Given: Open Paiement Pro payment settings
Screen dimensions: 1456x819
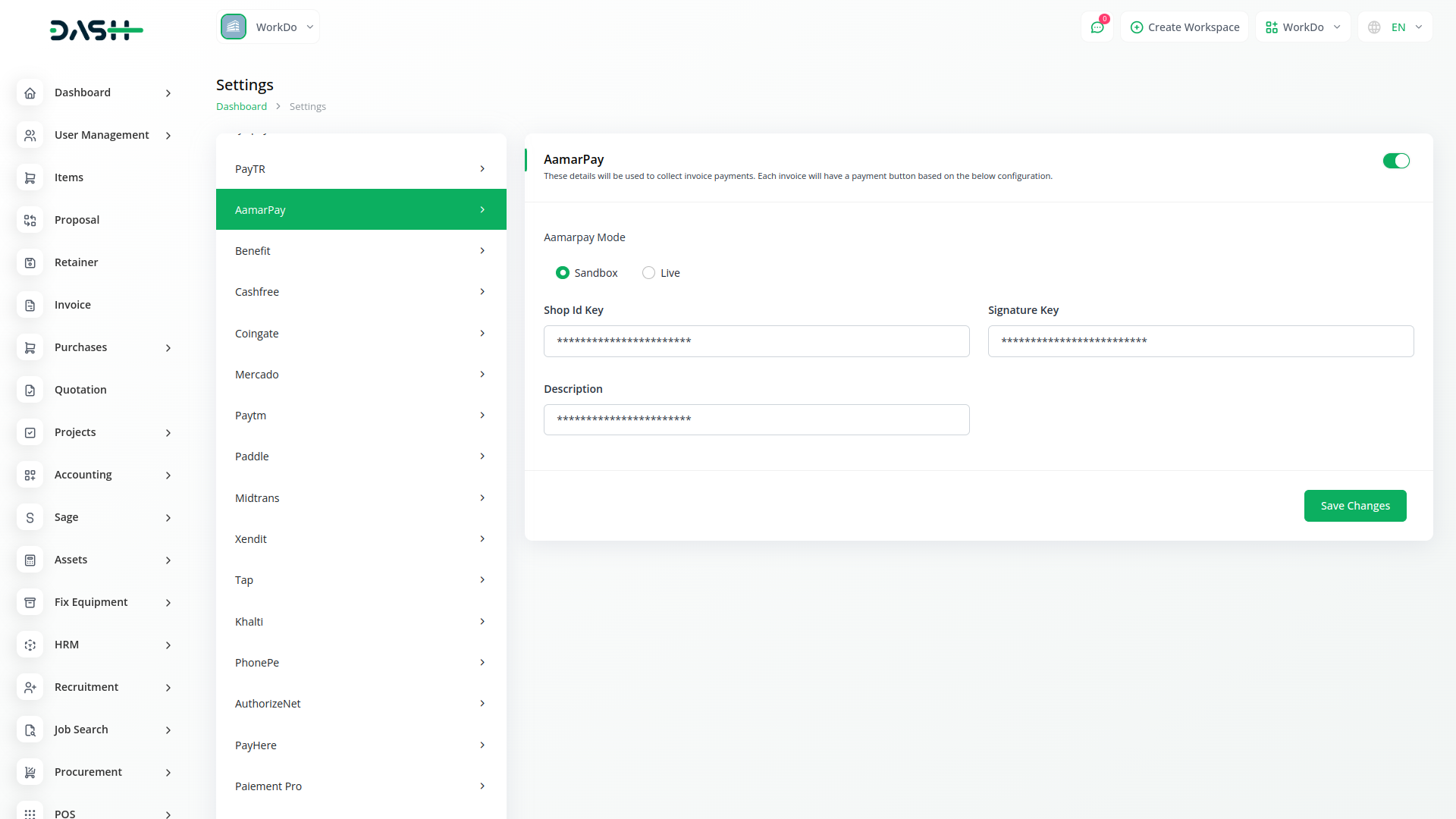Looking at the screenshot, I should (361, 786).
